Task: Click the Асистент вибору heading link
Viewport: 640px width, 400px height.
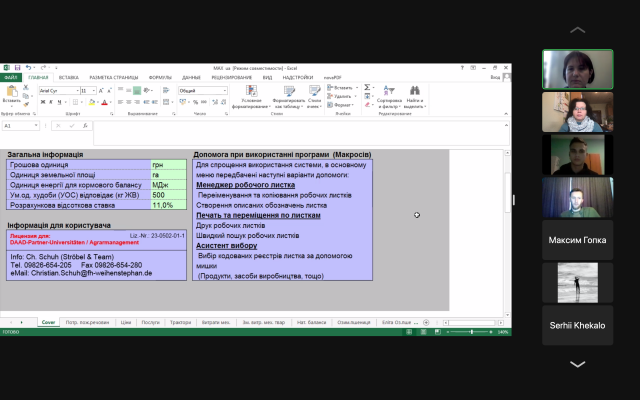Action: pos(226,246)
